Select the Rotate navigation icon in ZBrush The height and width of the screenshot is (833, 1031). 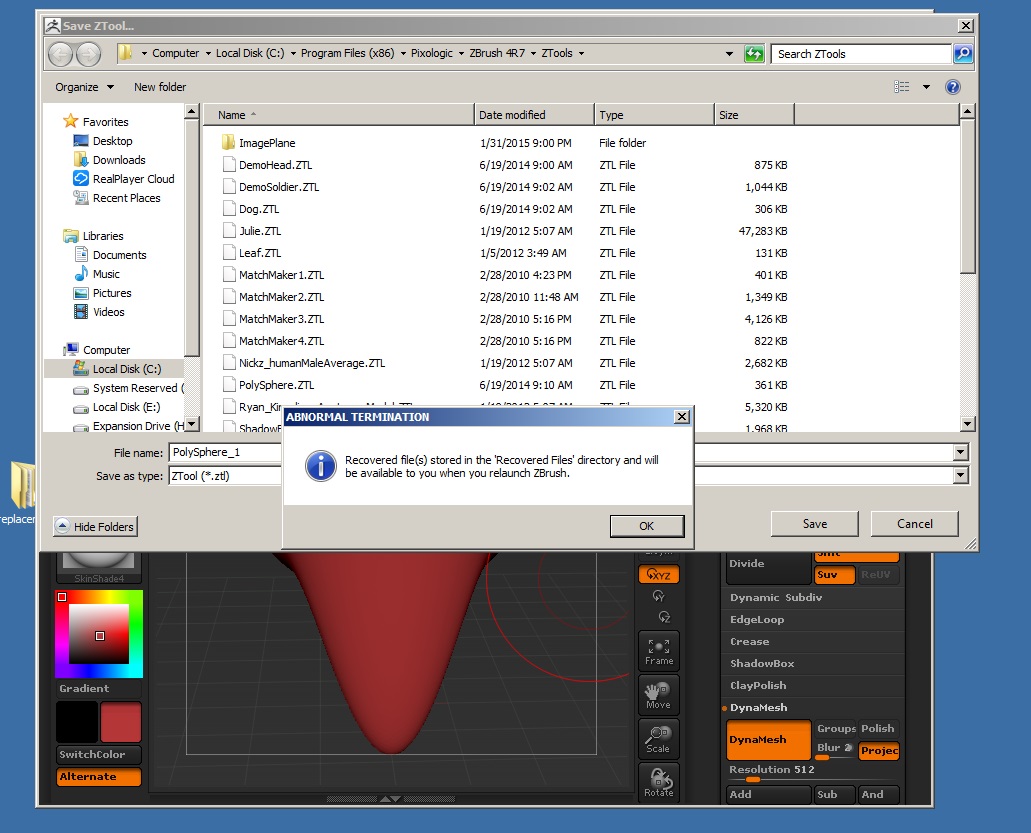(x=658, y=782)
